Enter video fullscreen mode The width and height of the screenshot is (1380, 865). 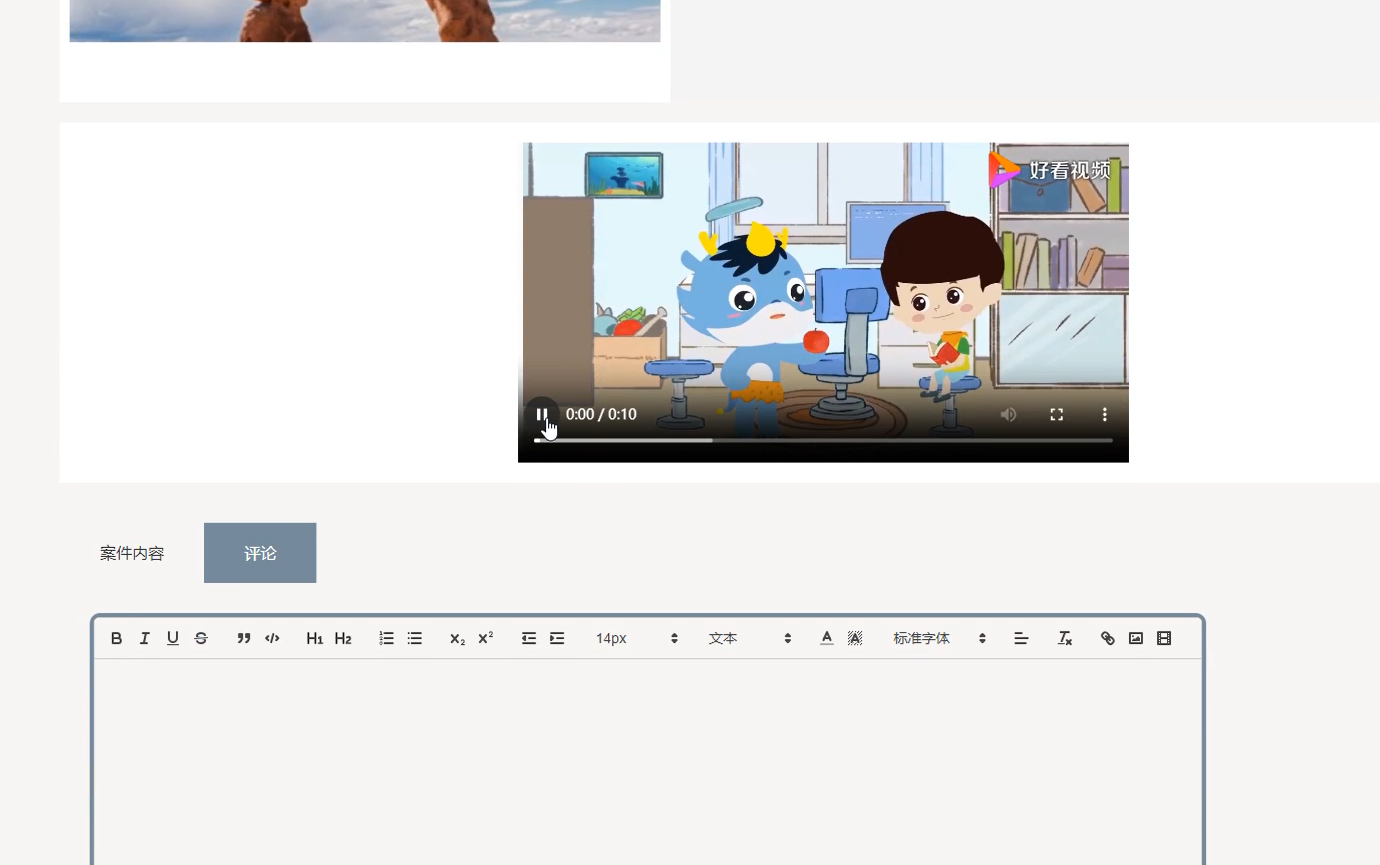(1056, 414)
